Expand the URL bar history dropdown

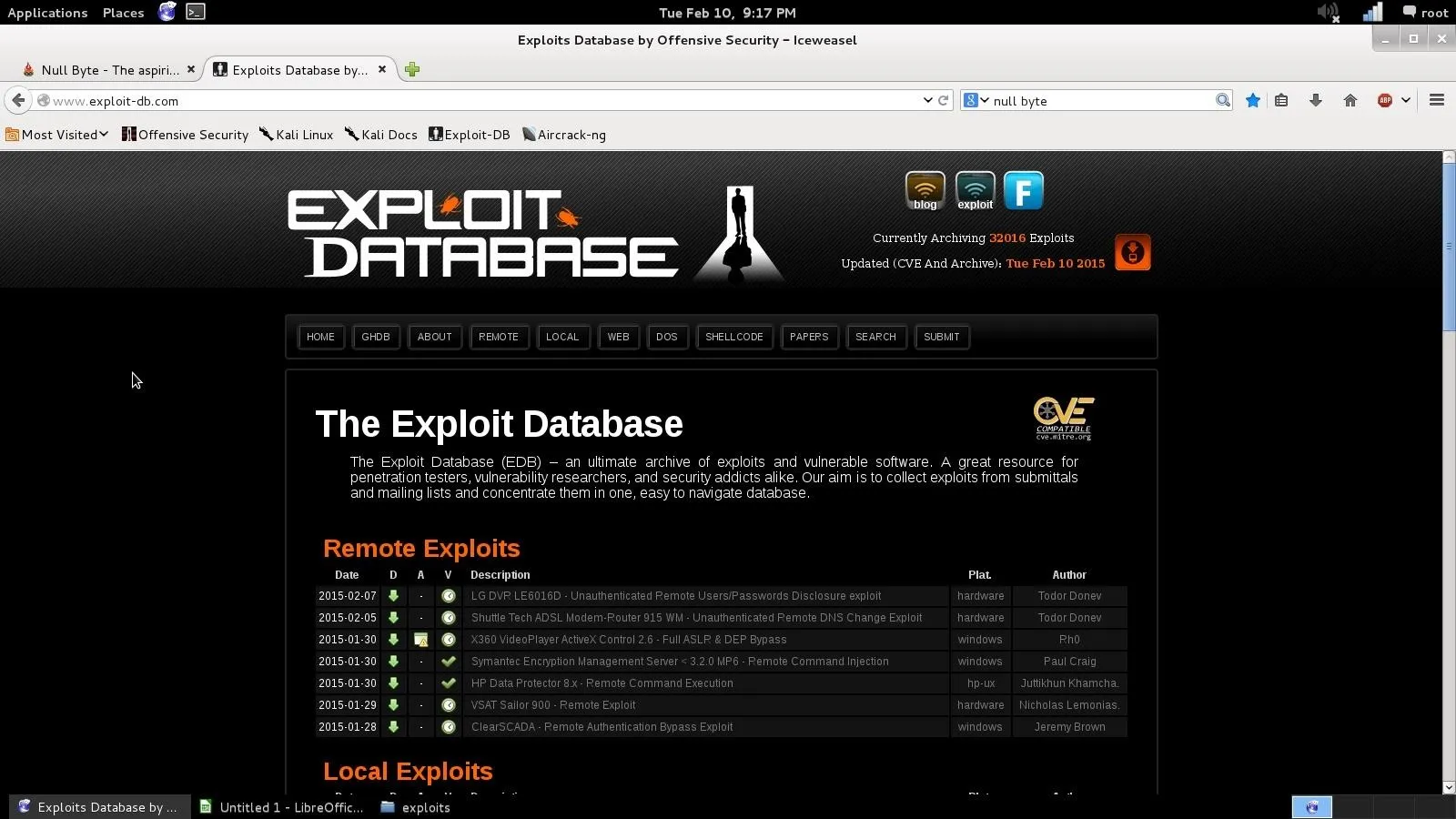(927, 101)
